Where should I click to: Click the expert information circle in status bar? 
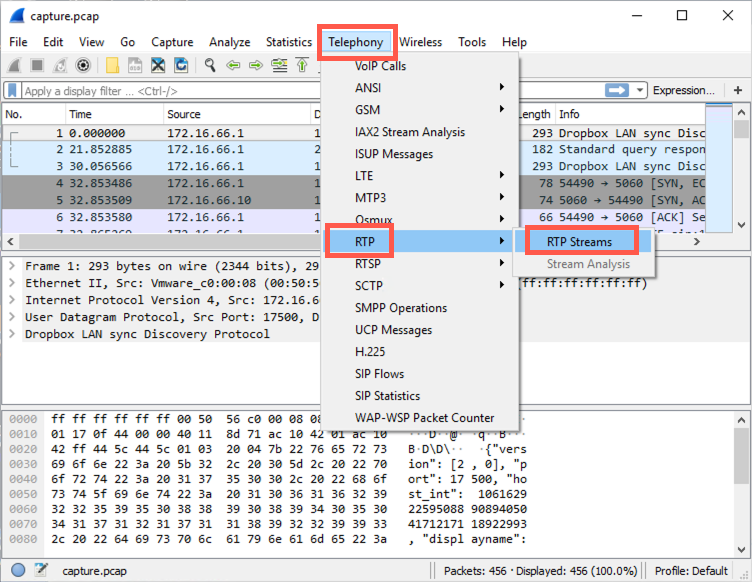click(18, 570)
